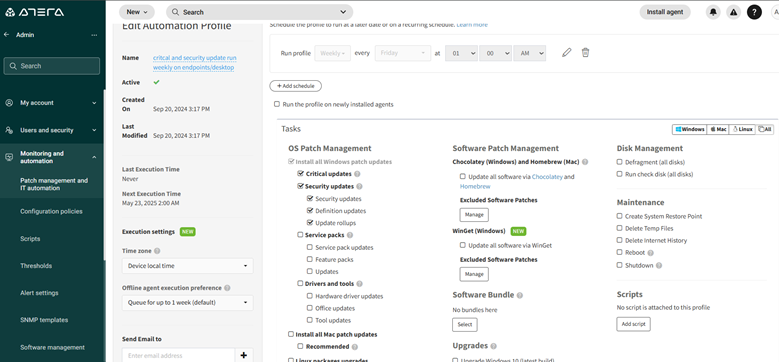Show info for Upgrades

493,346
